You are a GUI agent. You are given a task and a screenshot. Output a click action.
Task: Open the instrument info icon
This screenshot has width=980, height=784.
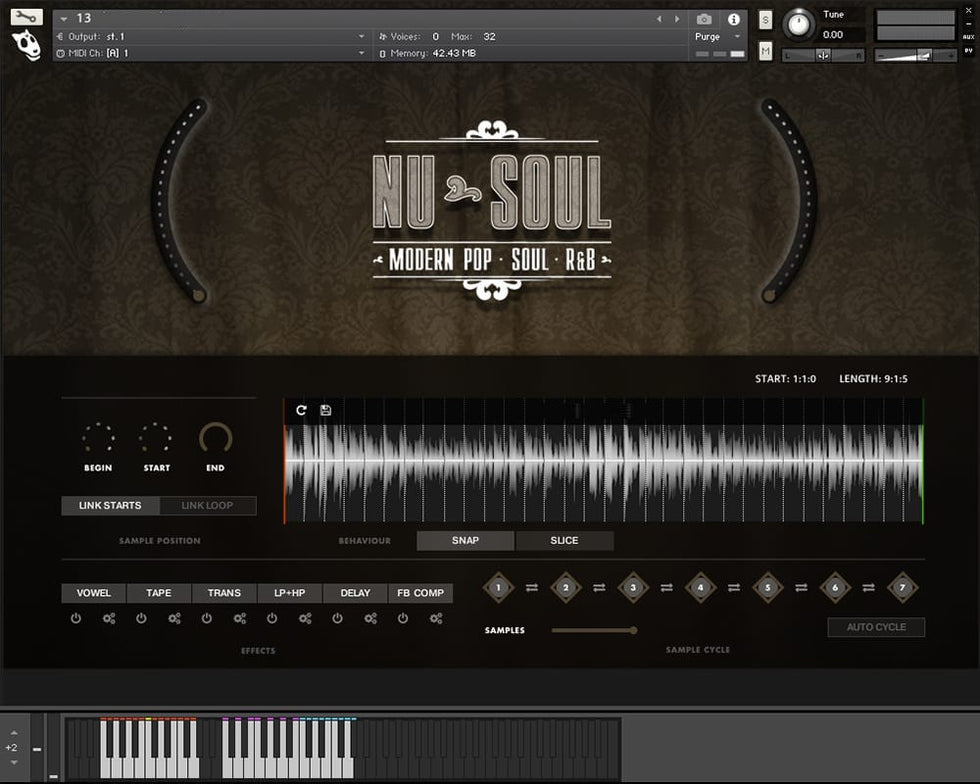[x=733, y=19]
